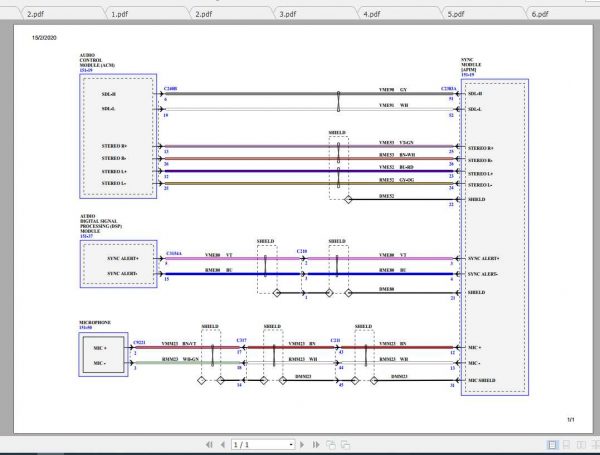This screenshot has width=600, height=455.
Task: Click the MIC + label in microphone box
Action: [100, 348]
